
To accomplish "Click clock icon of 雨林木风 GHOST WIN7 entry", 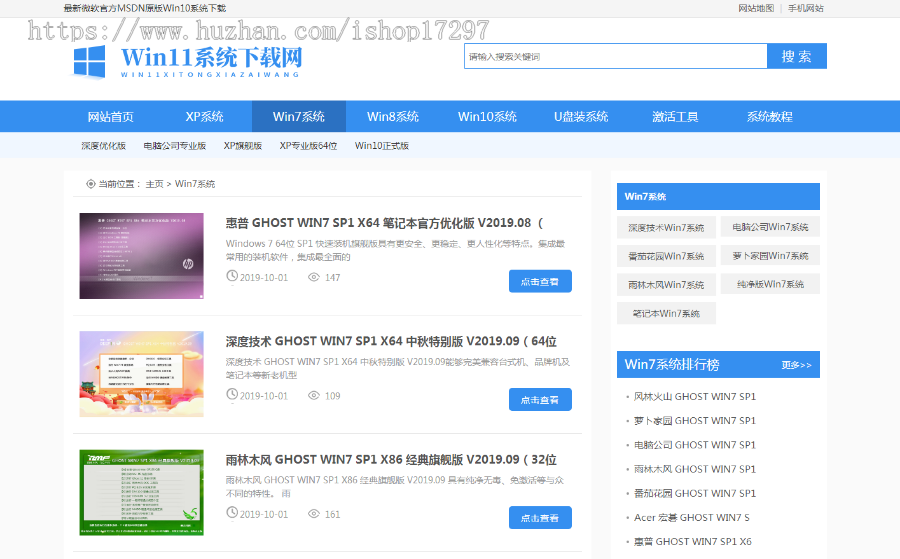I will (x=232, y=513).
